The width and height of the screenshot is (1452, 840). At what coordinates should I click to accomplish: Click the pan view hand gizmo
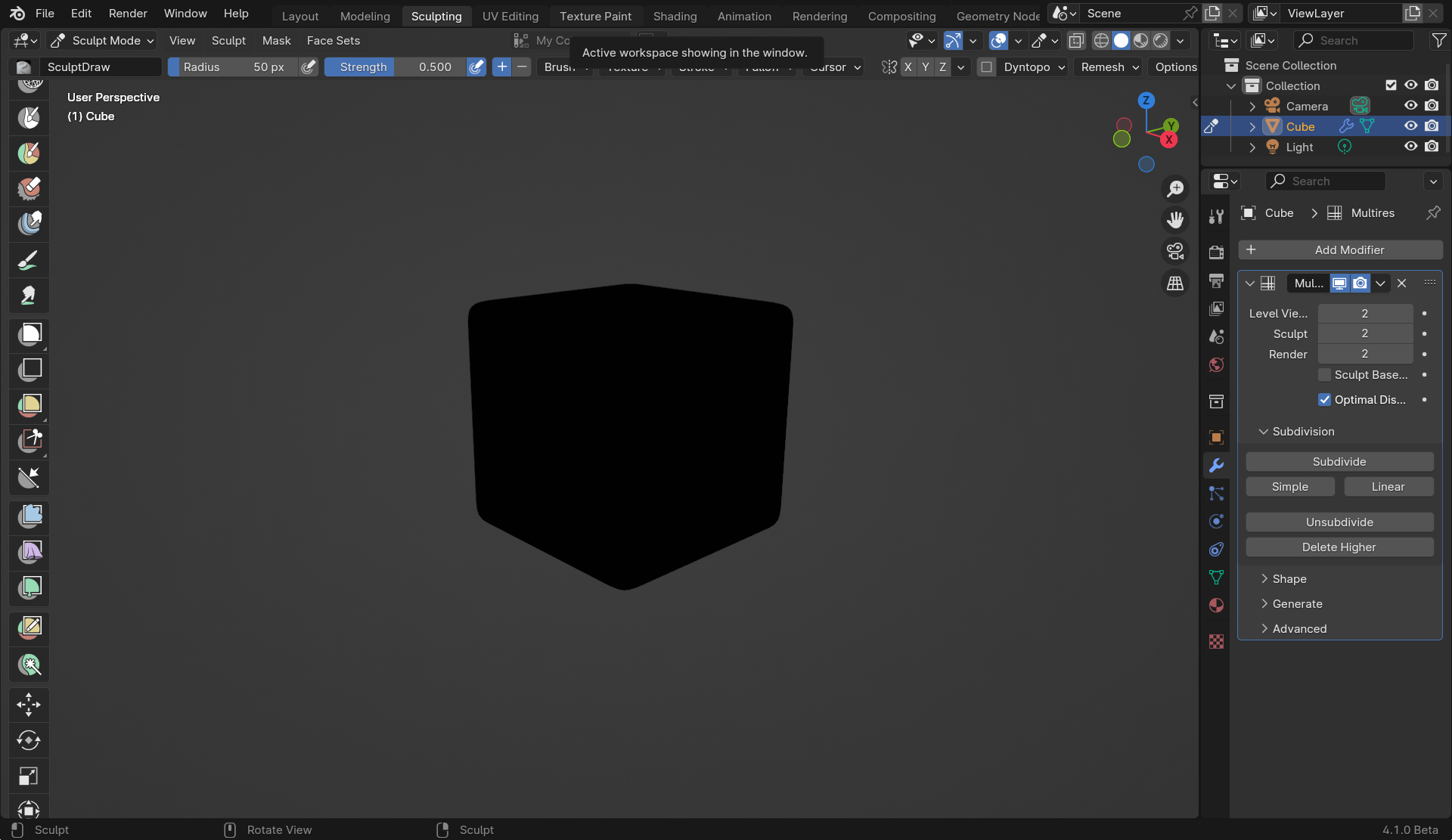1175,220
